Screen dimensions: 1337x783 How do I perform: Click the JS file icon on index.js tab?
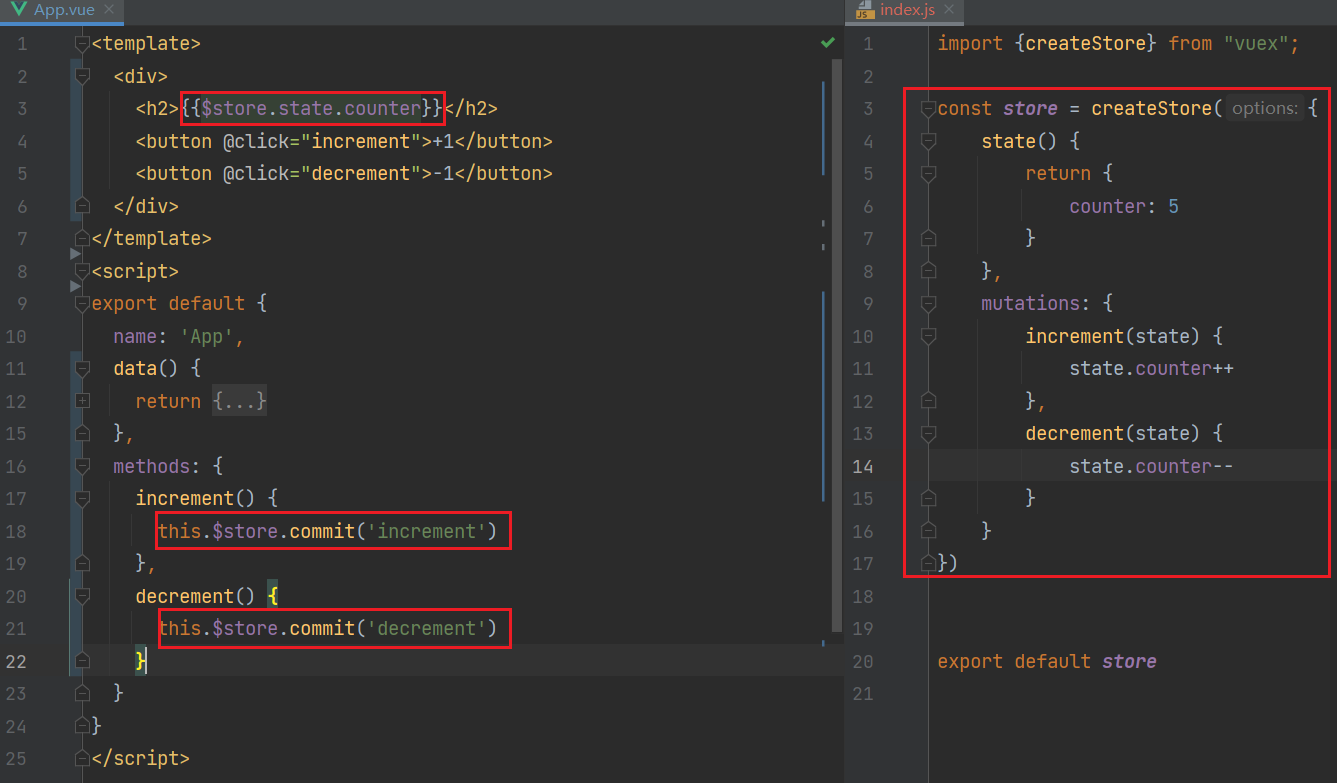(x=863, y=10)
